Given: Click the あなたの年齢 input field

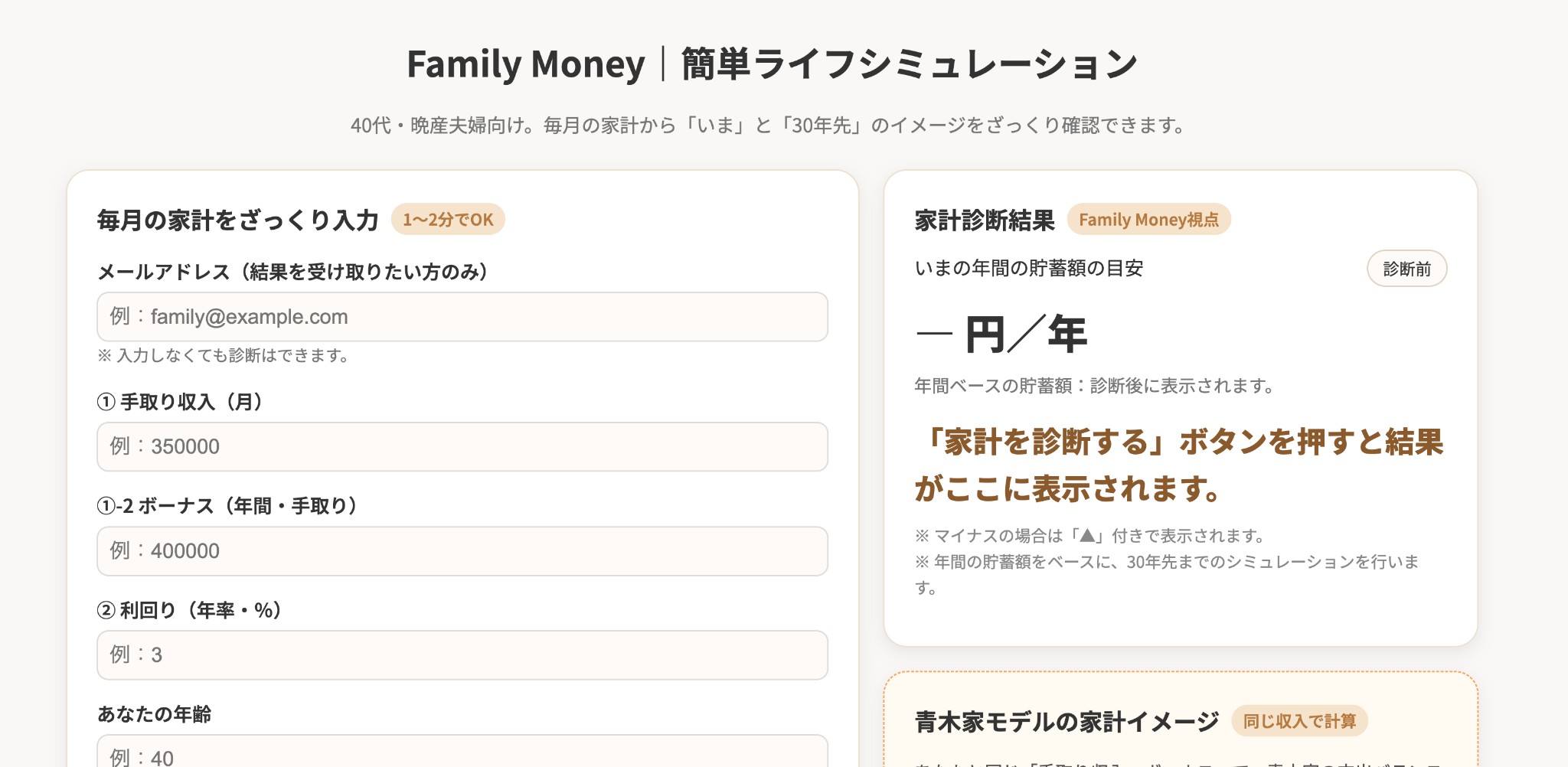Looking at the screenshot, I should [x=462, y=753].
